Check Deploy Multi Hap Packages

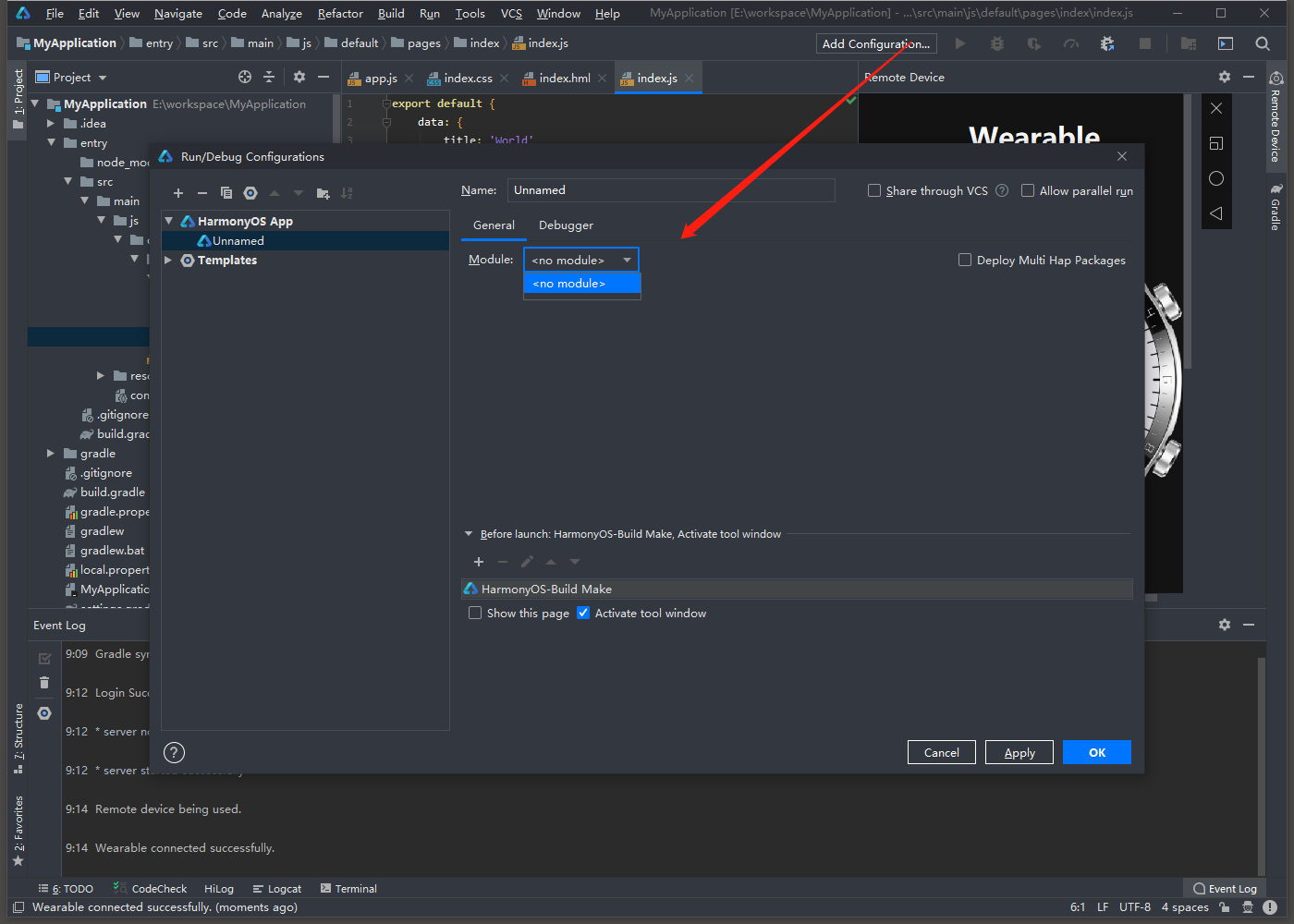click(x=965, y=260)
